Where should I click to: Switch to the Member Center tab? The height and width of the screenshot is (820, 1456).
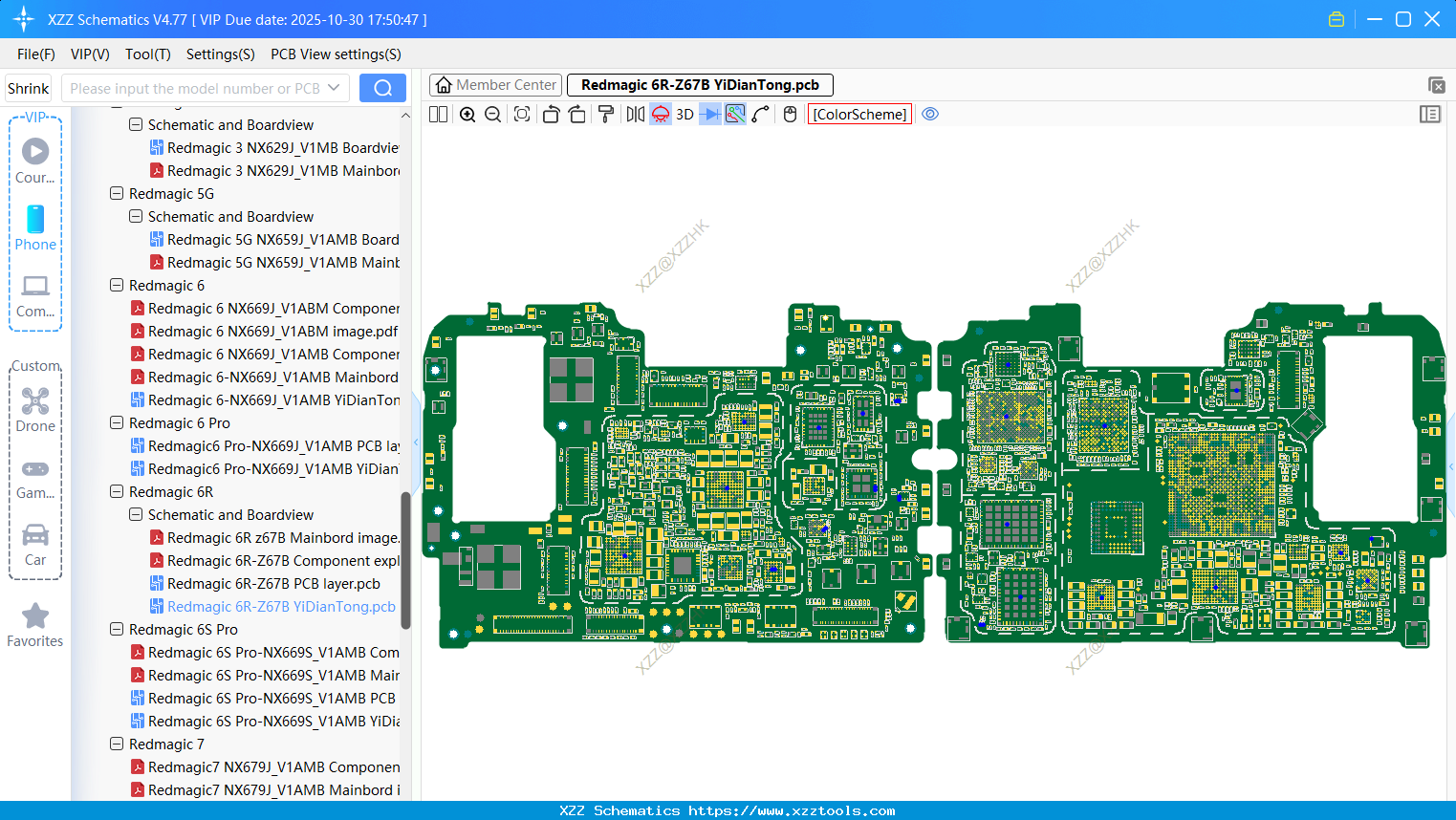coord(494,84)
